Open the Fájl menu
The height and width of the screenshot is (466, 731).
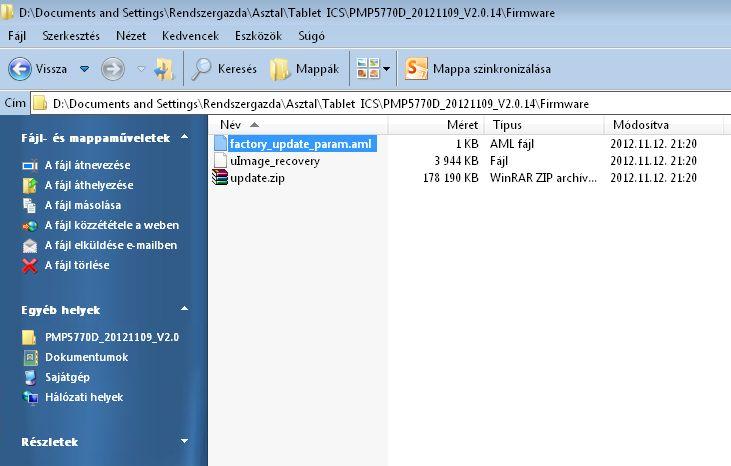17,36
